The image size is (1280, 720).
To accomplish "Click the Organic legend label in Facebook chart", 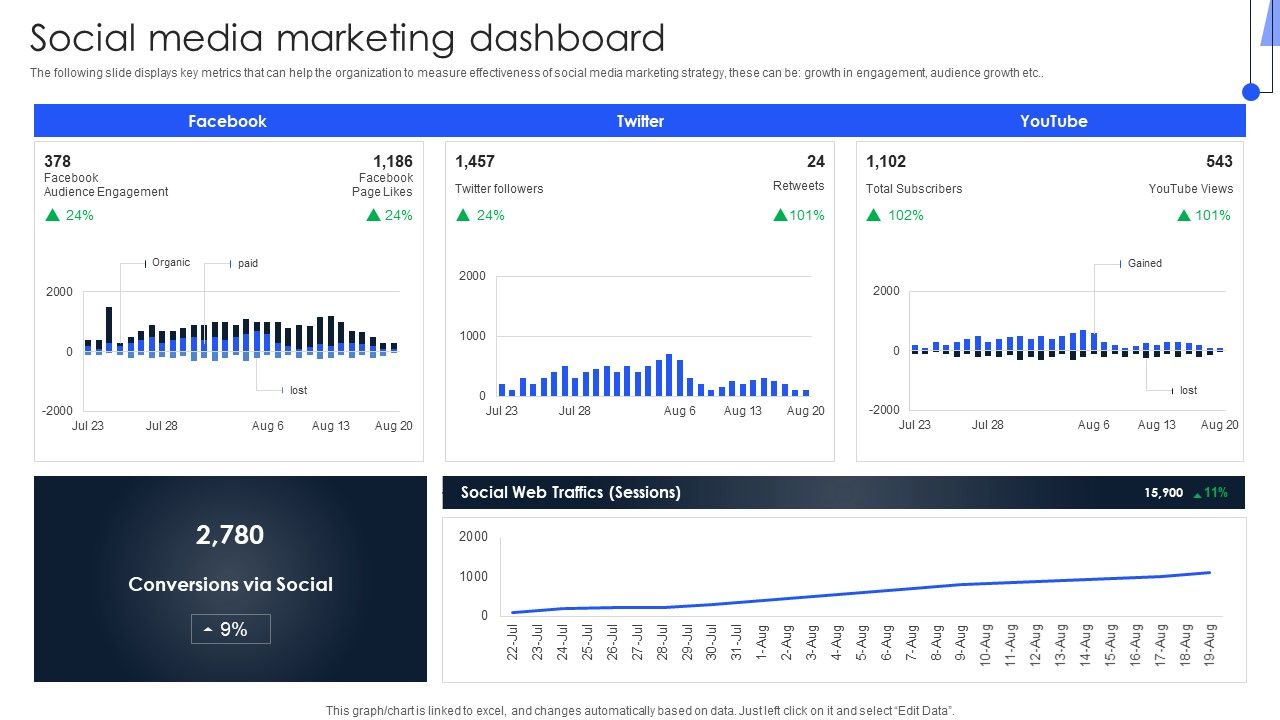I will tap(171, 263).
